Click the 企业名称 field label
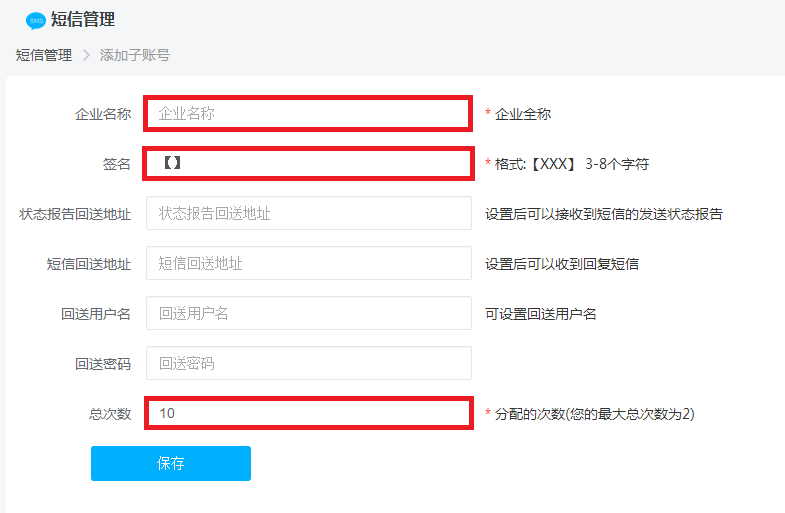785x513 pixels. coord(103,114)
